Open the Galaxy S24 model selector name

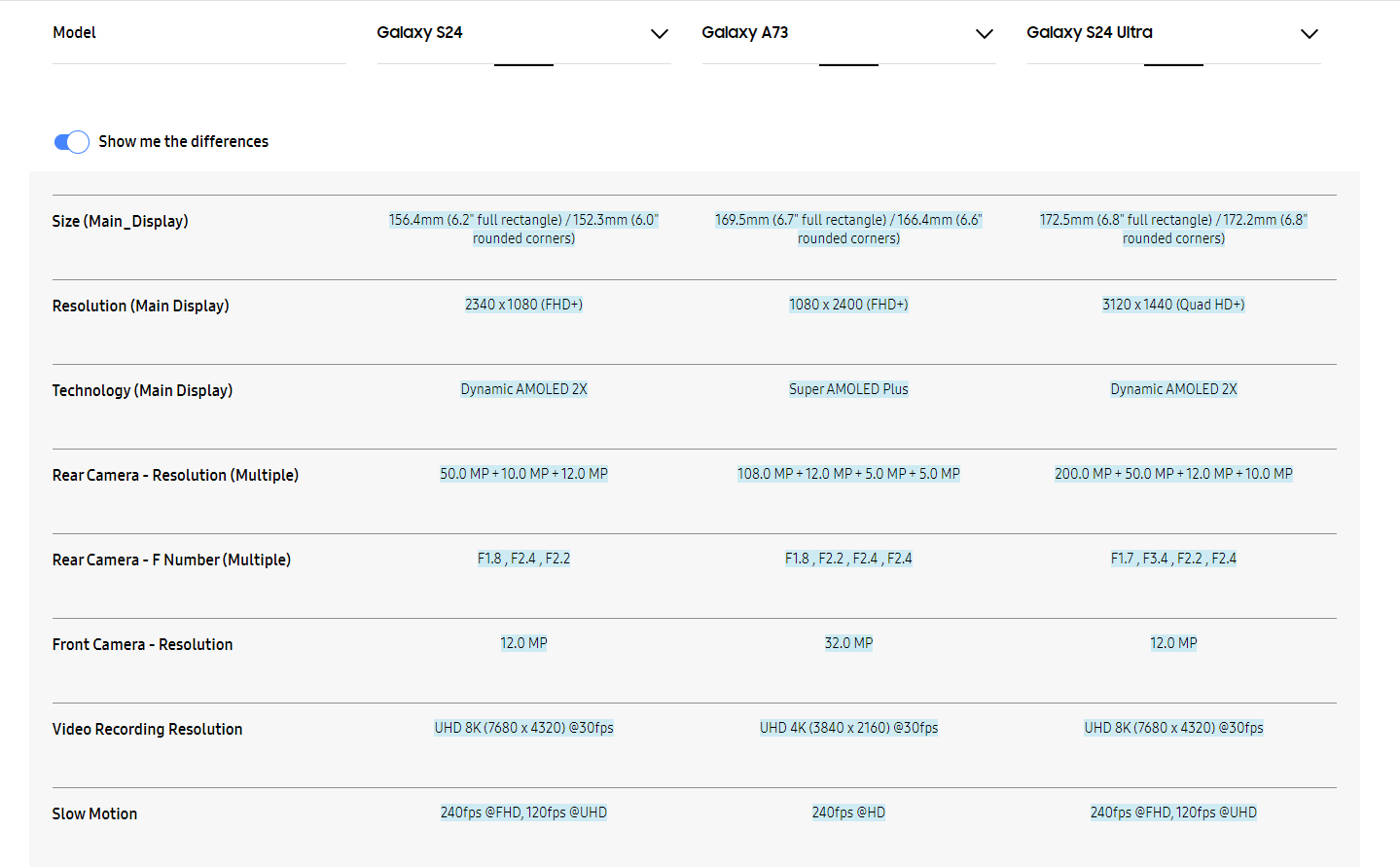coord(419,32)
